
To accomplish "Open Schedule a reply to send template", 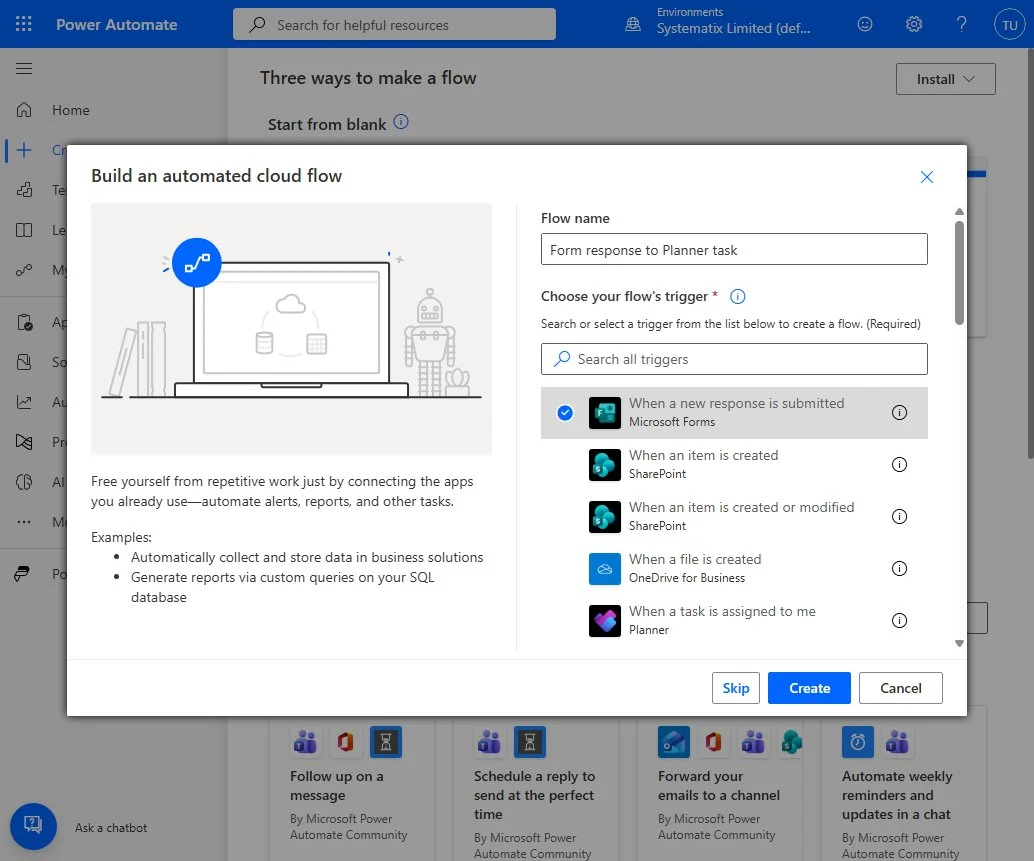I will point(535,796).
